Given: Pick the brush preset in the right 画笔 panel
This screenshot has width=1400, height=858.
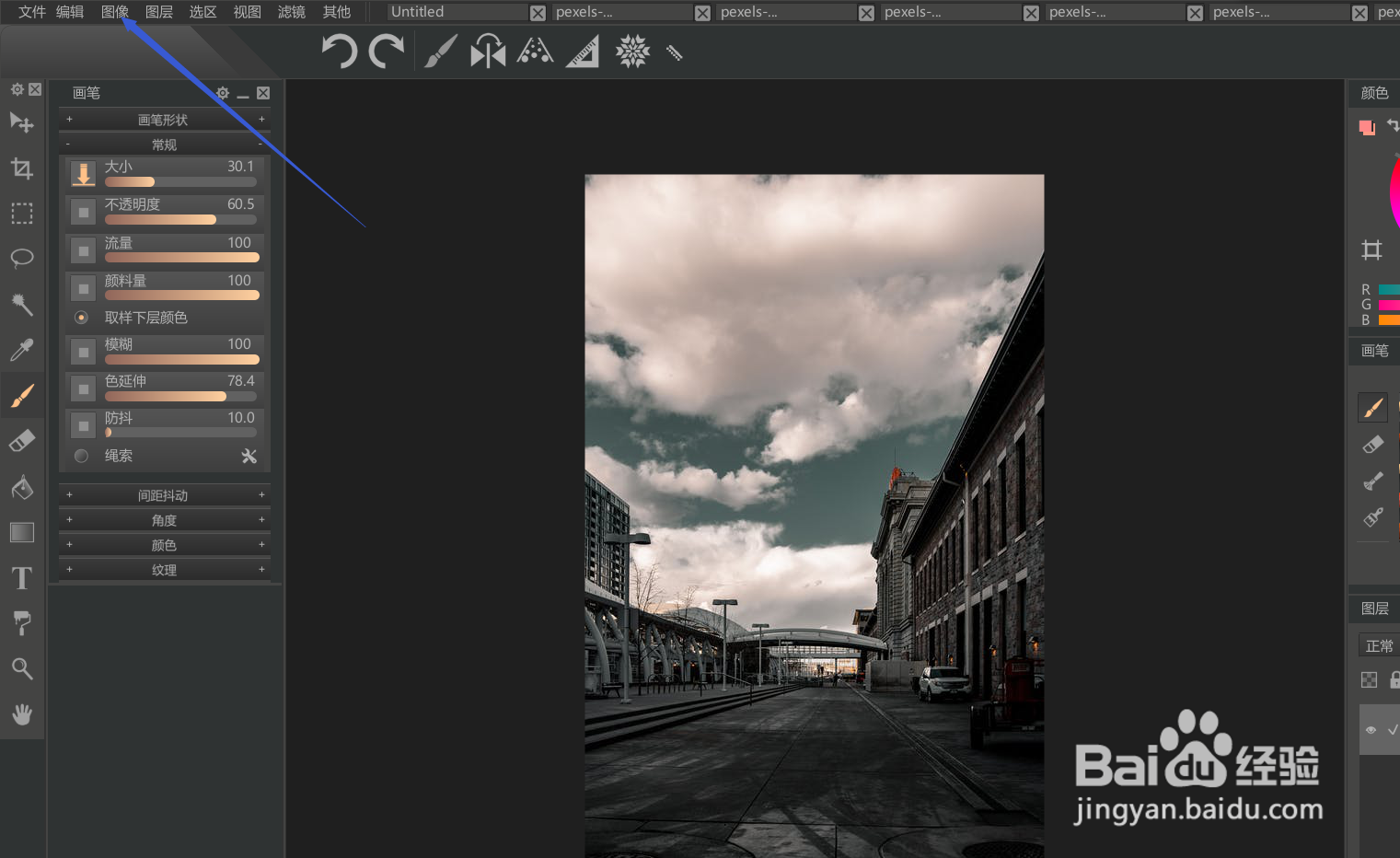Looking at the screenshot, I should (1372, 407).
